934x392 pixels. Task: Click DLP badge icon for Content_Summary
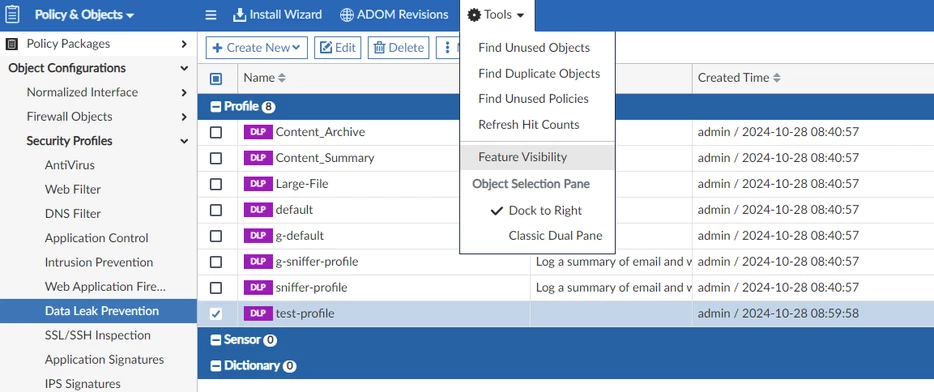click(258, 158)
